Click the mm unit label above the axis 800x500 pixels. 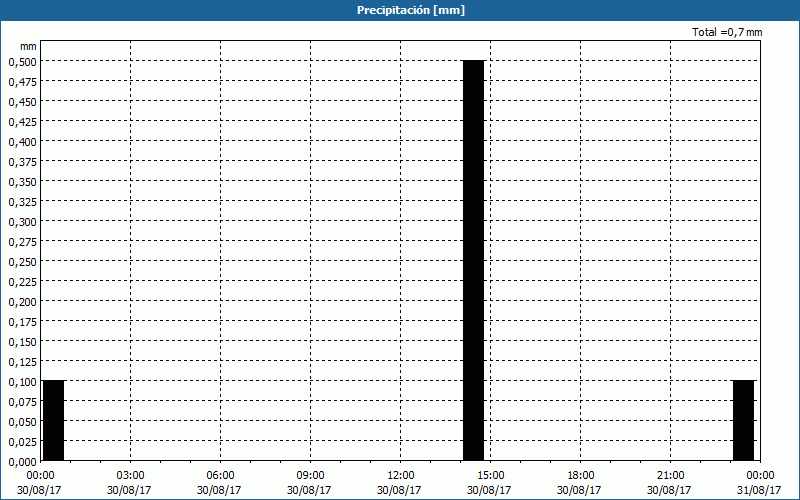tap(28, 46)
